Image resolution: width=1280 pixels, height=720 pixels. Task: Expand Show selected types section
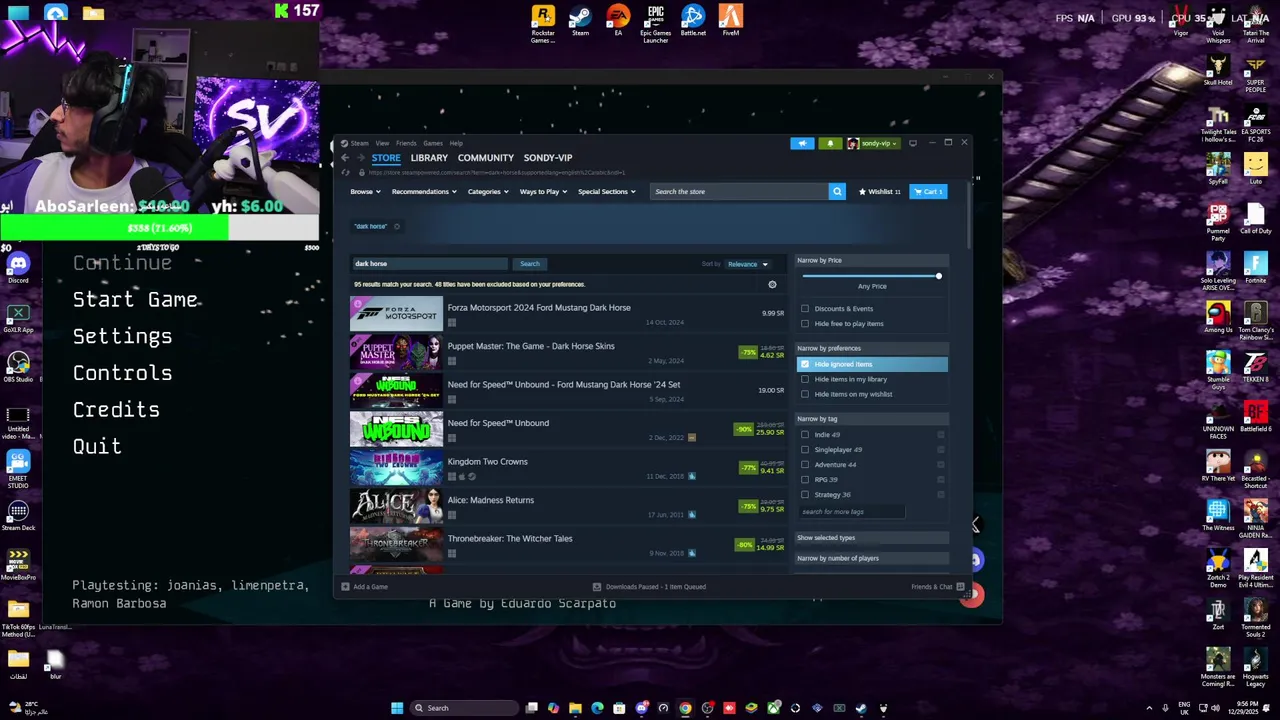(x=872, y=538)
